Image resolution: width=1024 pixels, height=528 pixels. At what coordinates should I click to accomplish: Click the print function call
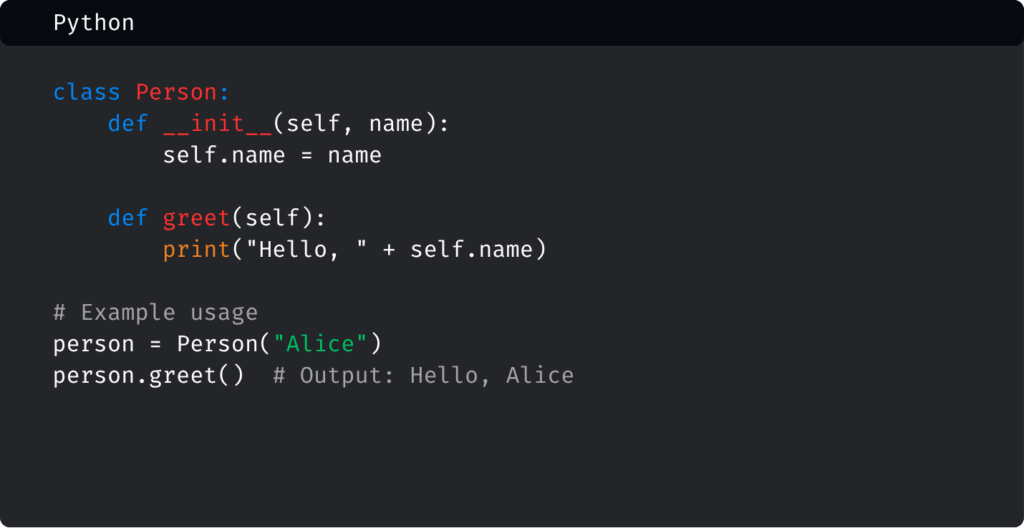click(x=196, y=249)
